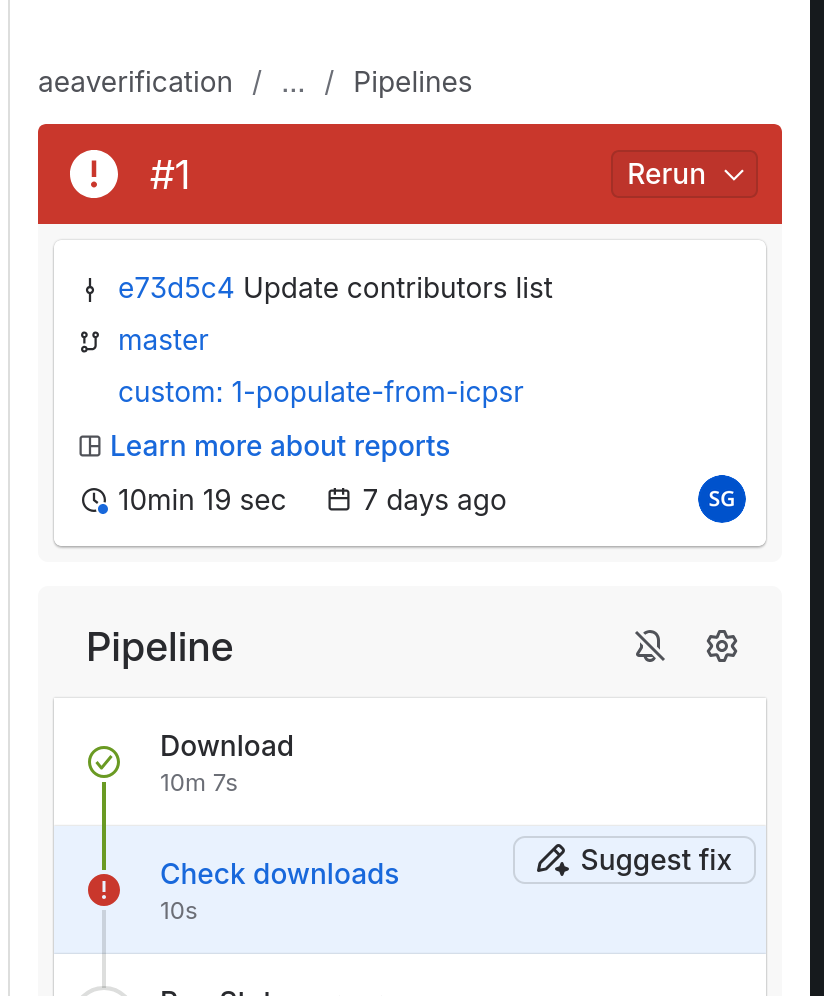Screen dimensions: 824x996
Task: Select the Download pipeline step
Action: click(x=410, y=762)
